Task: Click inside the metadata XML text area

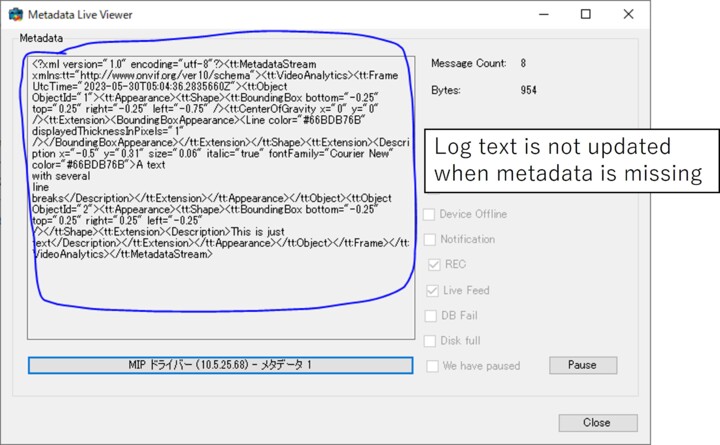Action: pos(220,300)
